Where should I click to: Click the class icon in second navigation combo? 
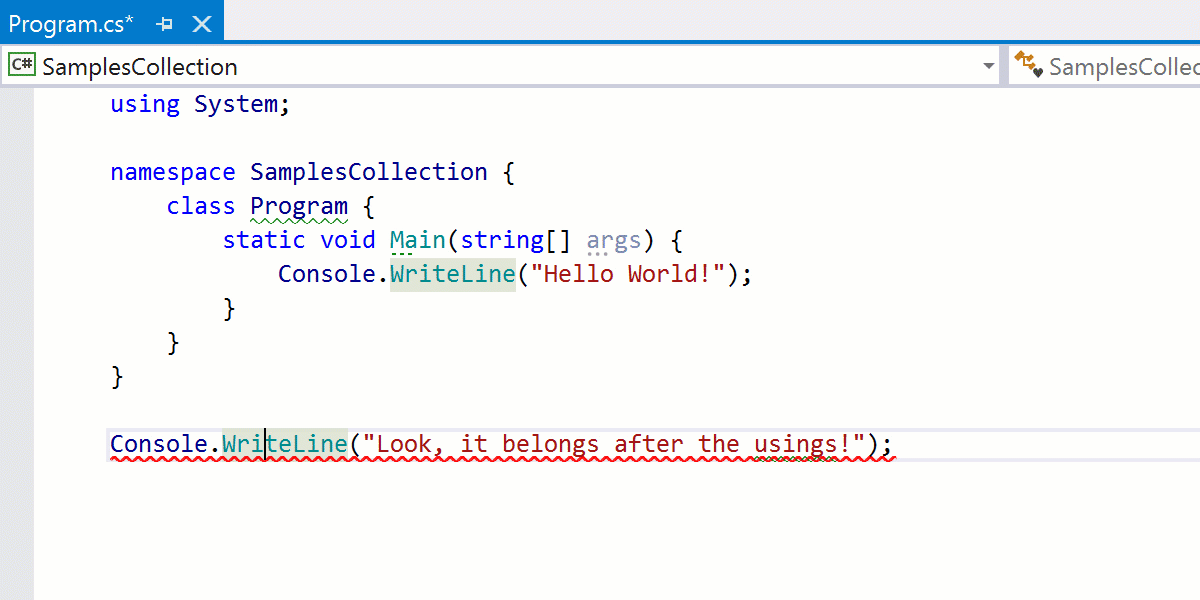point(1028,66)
